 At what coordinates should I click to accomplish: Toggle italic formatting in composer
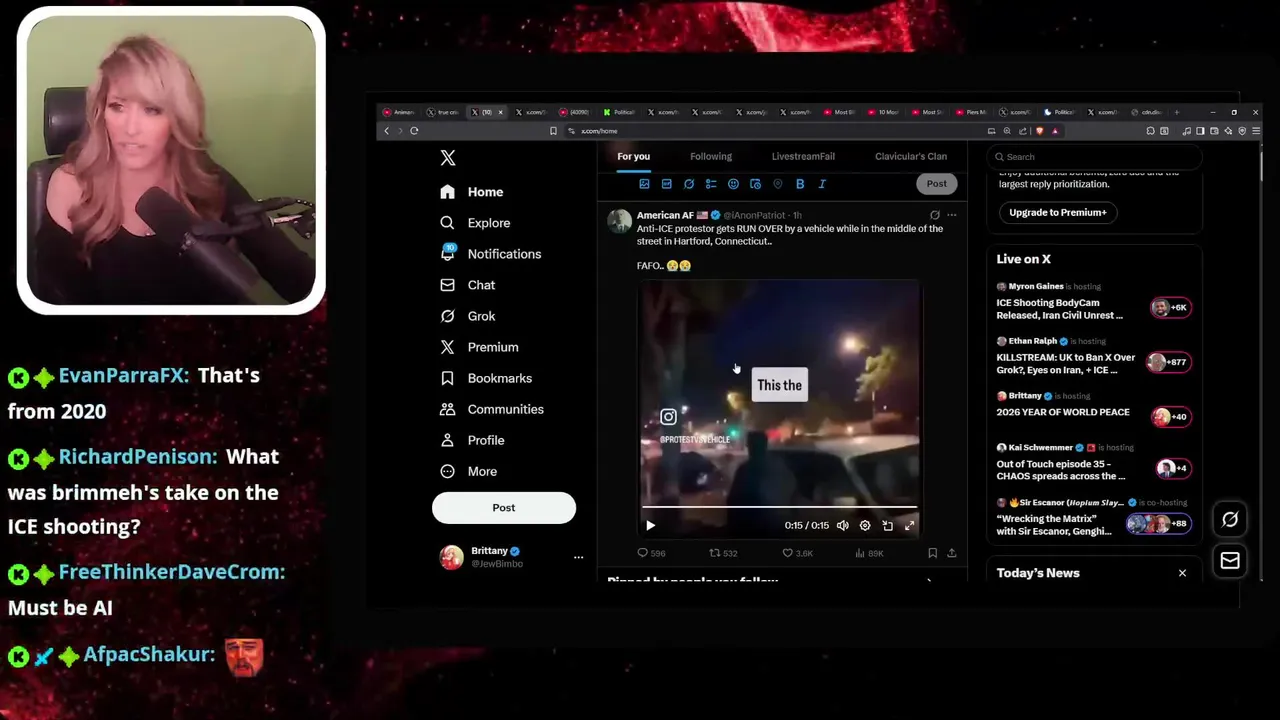[x=822, y=184]
